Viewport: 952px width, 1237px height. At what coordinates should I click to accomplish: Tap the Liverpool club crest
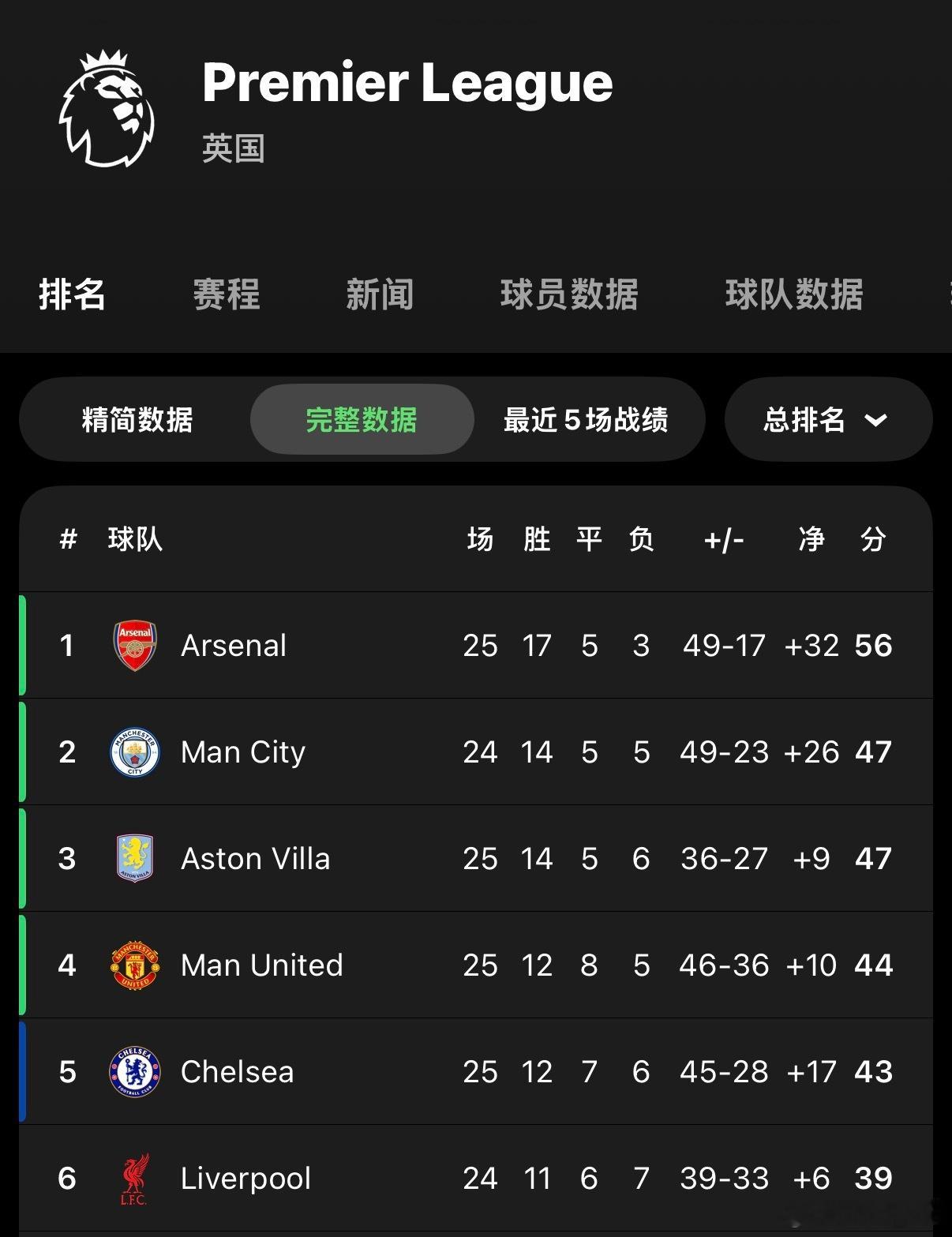pos(135,1179)
